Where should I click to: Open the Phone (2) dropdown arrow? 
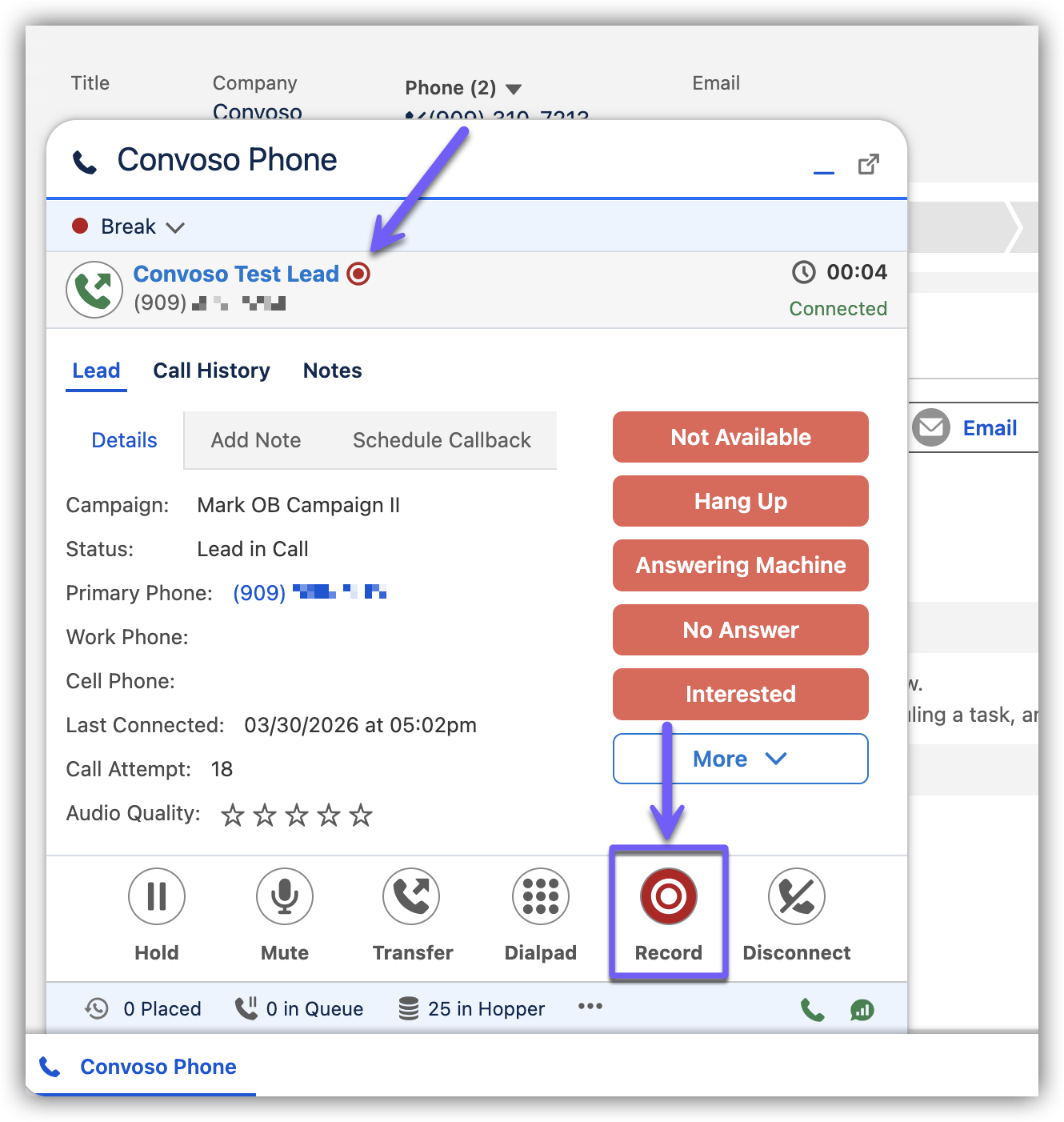coord(514,89)
